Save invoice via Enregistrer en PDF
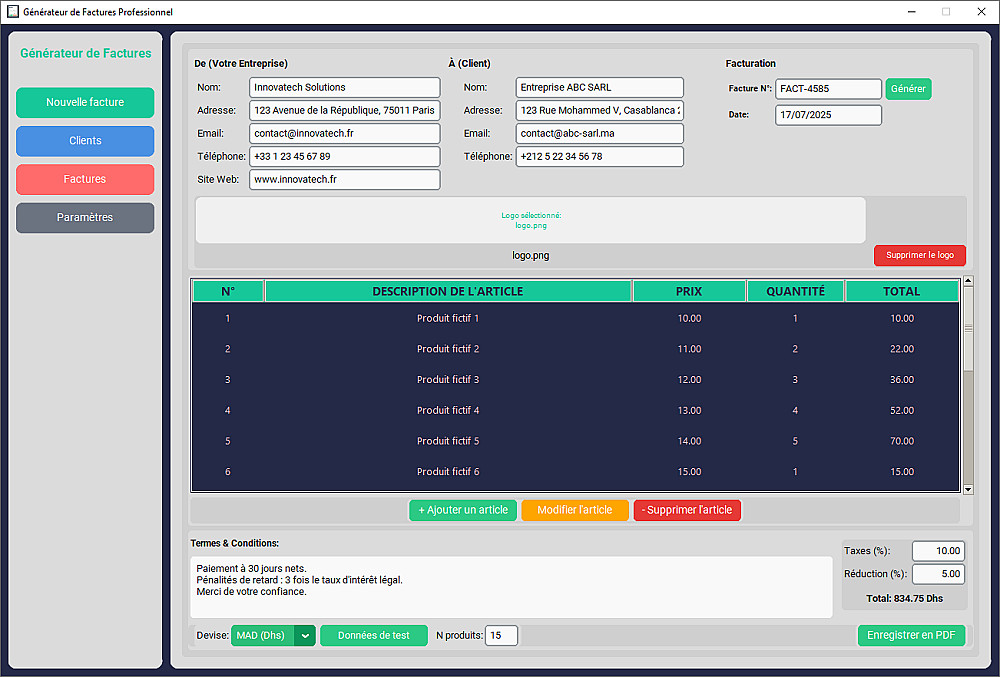Viewport: 1000px width, 677px height. click(911, 636)
